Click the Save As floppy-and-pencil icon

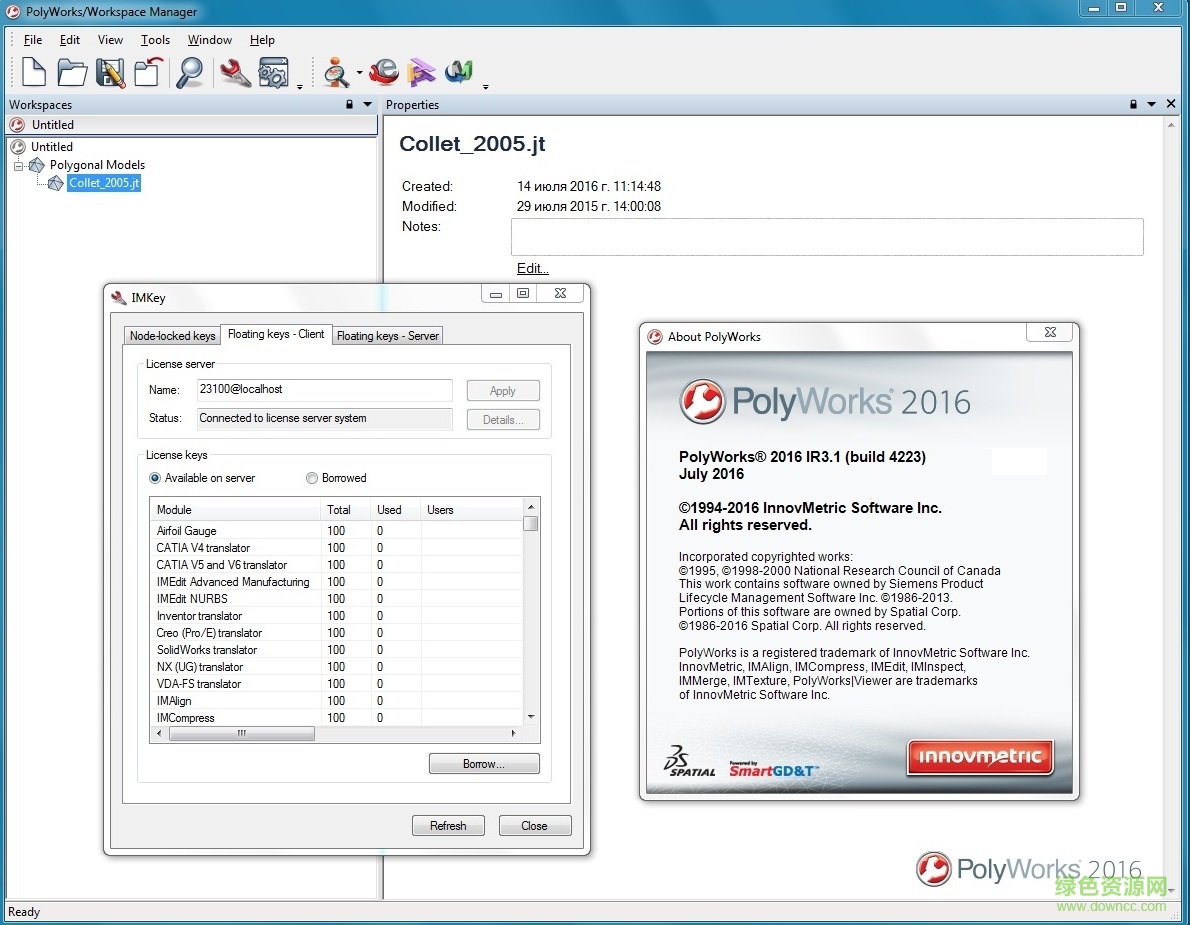[110, 72]
